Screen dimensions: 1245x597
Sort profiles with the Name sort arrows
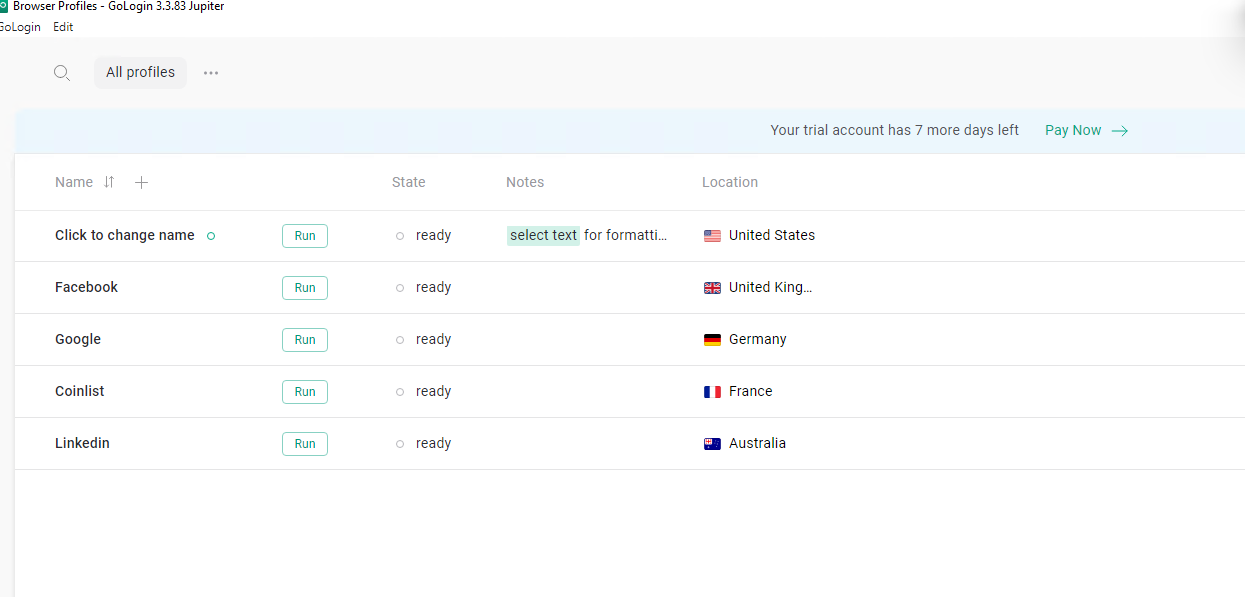[109, 182]
